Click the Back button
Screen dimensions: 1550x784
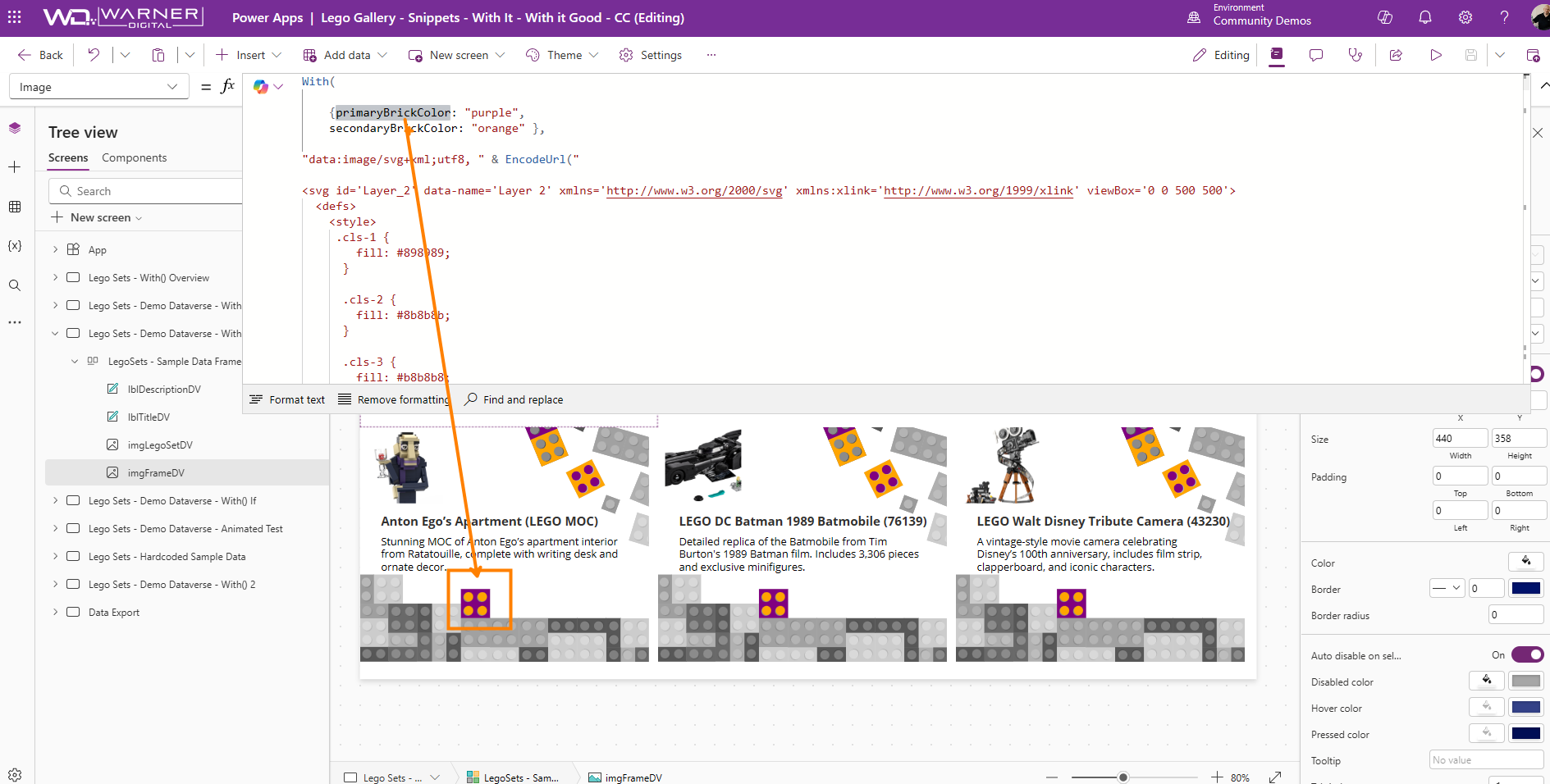point(40,55)
